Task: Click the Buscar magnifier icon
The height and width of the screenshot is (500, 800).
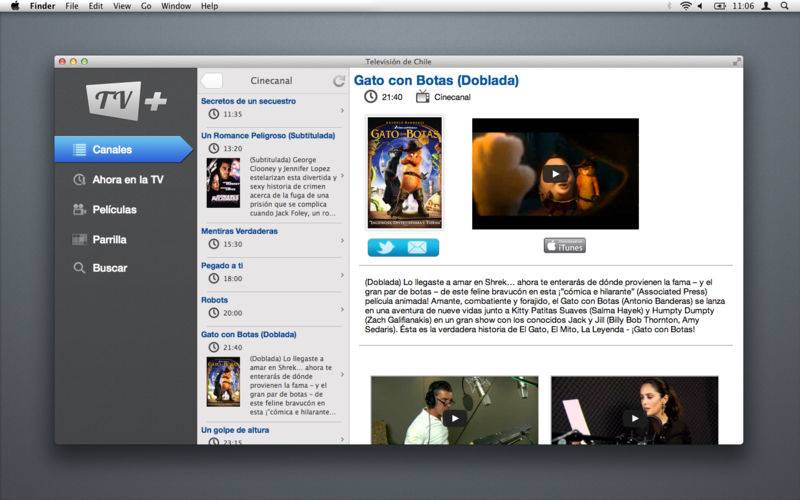Action: (x=79, y=268)
